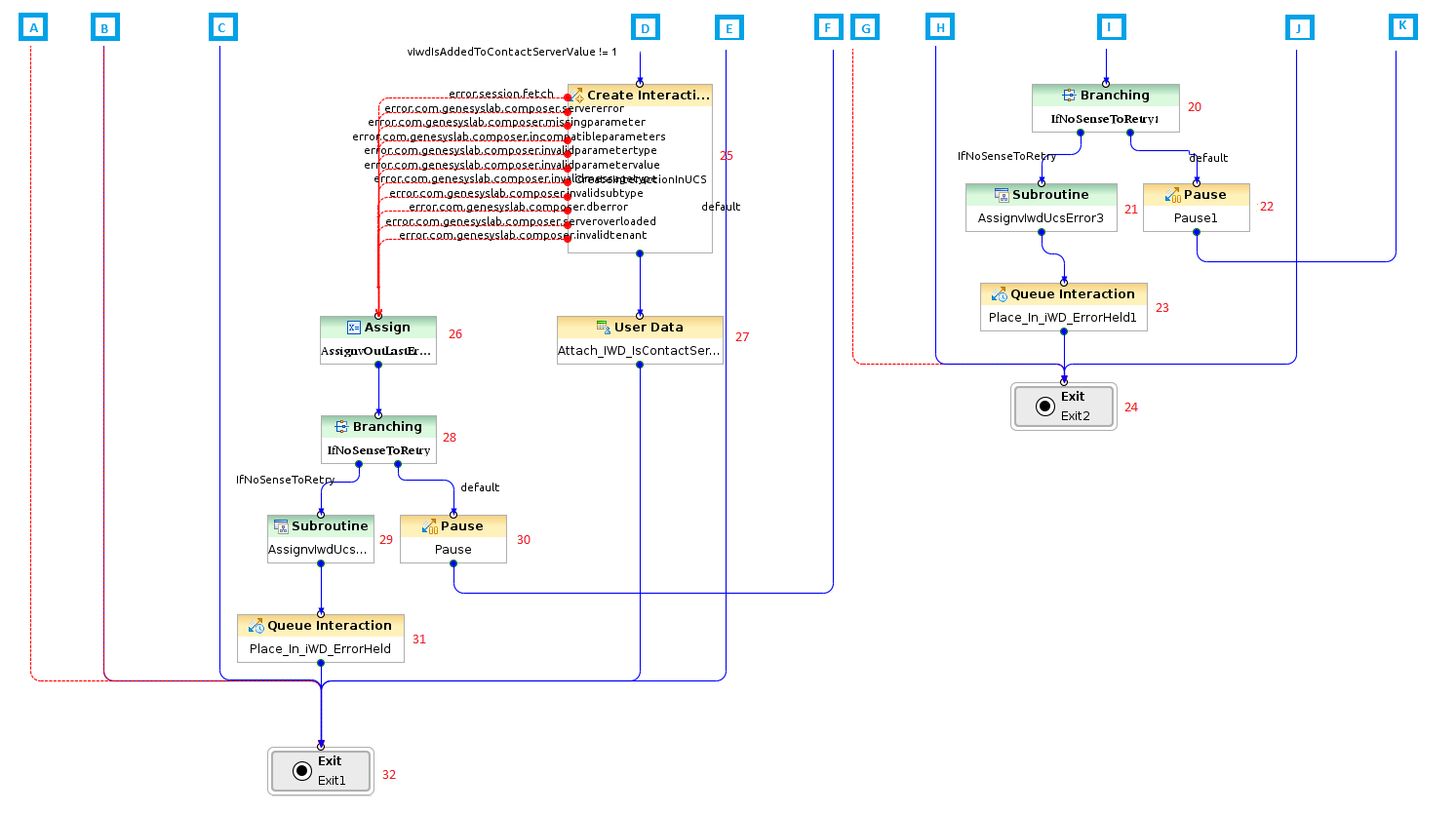Select the Assign block title
Viewport: 1456px width, 814px height.
(387, 328)
